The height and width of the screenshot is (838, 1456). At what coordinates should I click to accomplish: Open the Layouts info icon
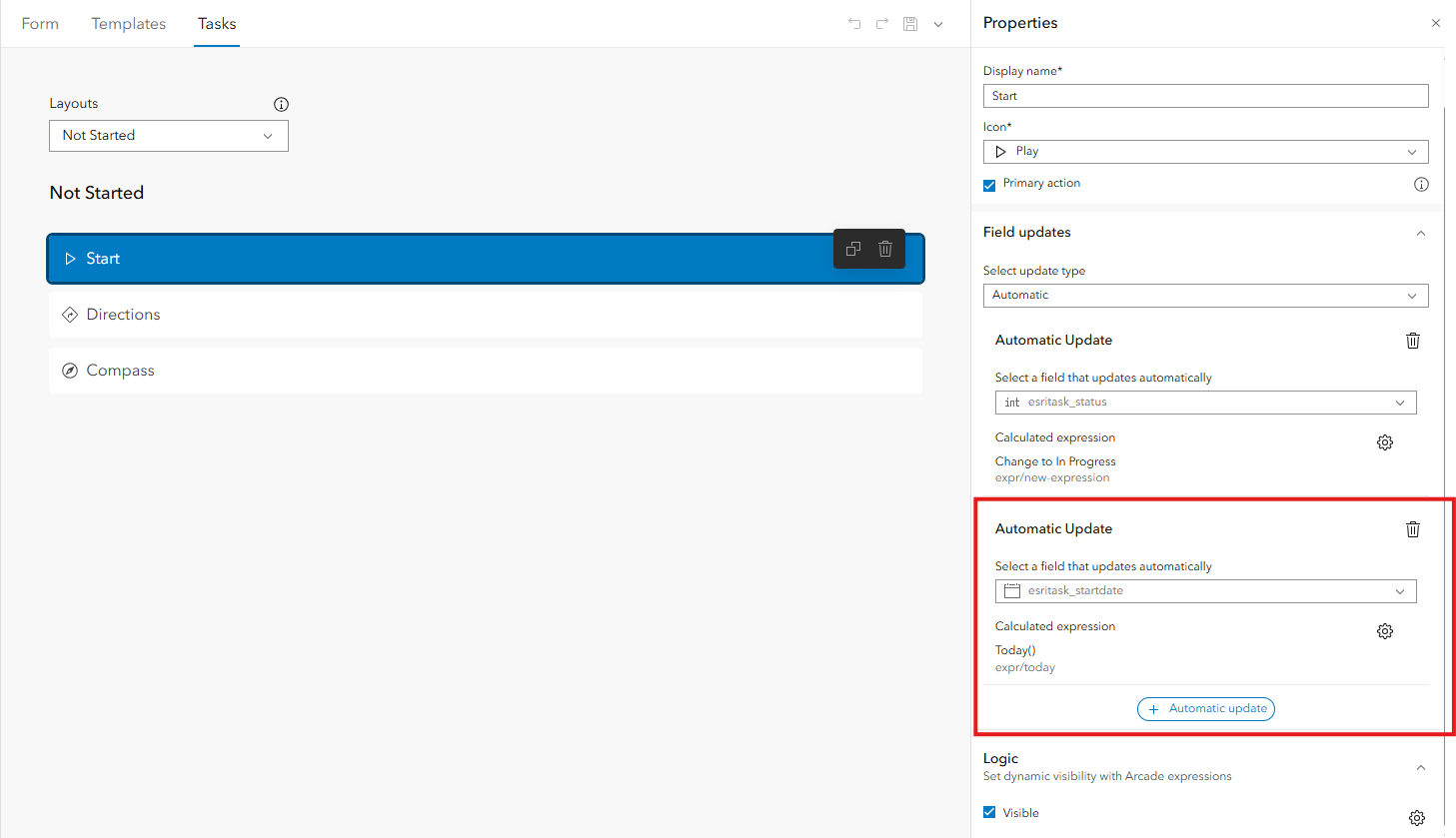point(281,104)
